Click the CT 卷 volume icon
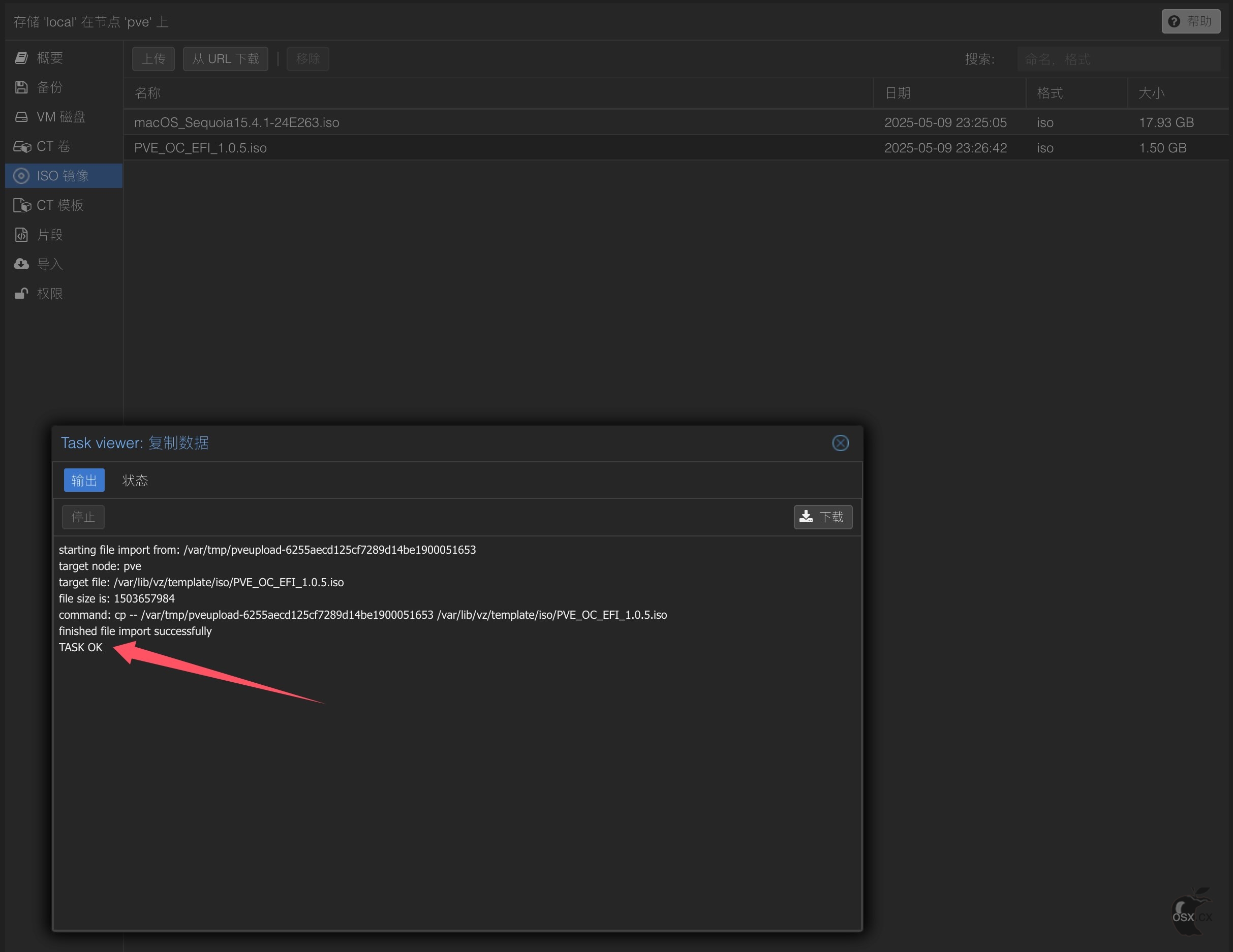Viewport: 1233px width, 952px height. coord(22,146)
